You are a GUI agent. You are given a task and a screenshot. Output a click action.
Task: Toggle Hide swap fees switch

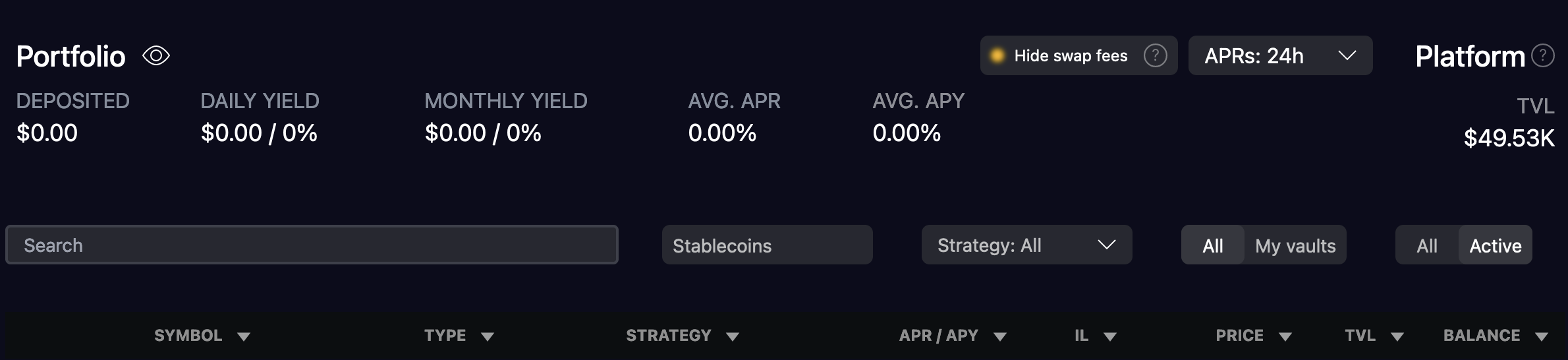[x=997, y=55]
